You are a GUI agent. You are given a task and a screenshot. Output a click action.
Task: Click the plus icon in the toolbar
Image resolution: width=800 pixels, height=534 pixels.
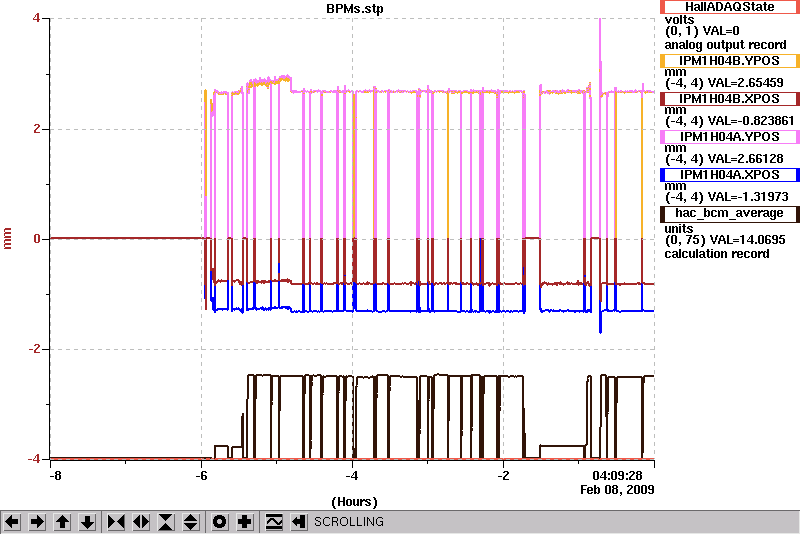point(244,522)
